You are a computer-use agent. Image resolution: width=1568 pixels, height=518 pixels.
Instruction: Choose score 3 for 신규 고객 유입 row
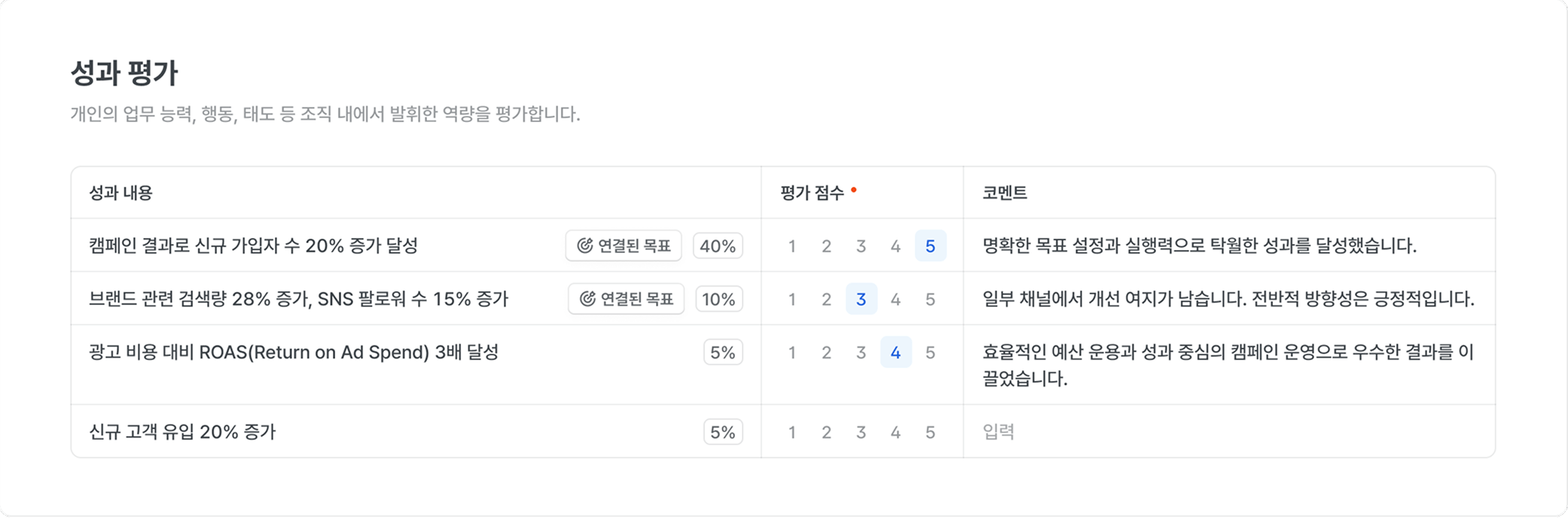(x=861, y=432)
